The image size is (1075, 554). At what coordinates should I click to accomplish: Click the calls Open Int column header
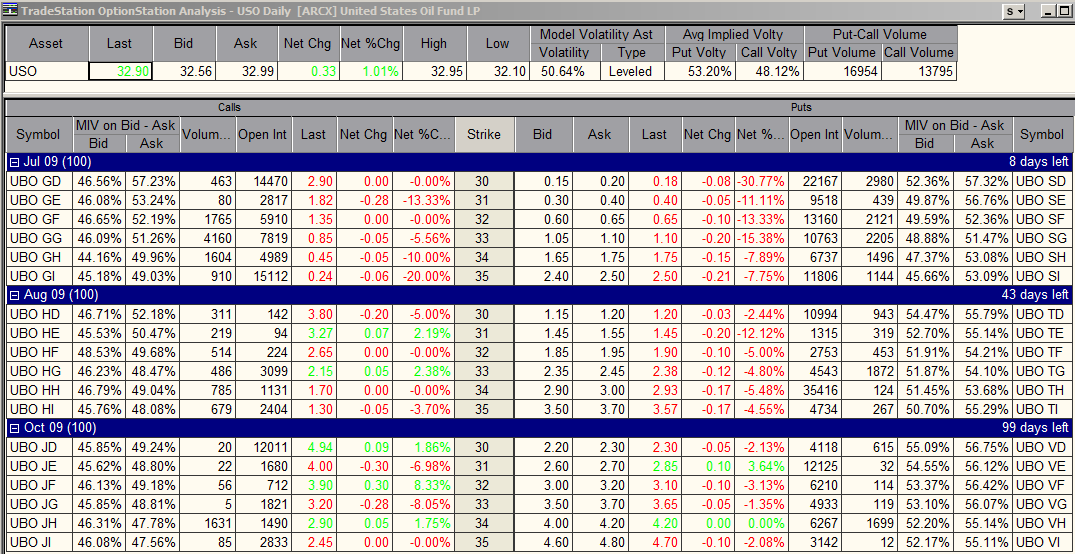tap(264, 134)
